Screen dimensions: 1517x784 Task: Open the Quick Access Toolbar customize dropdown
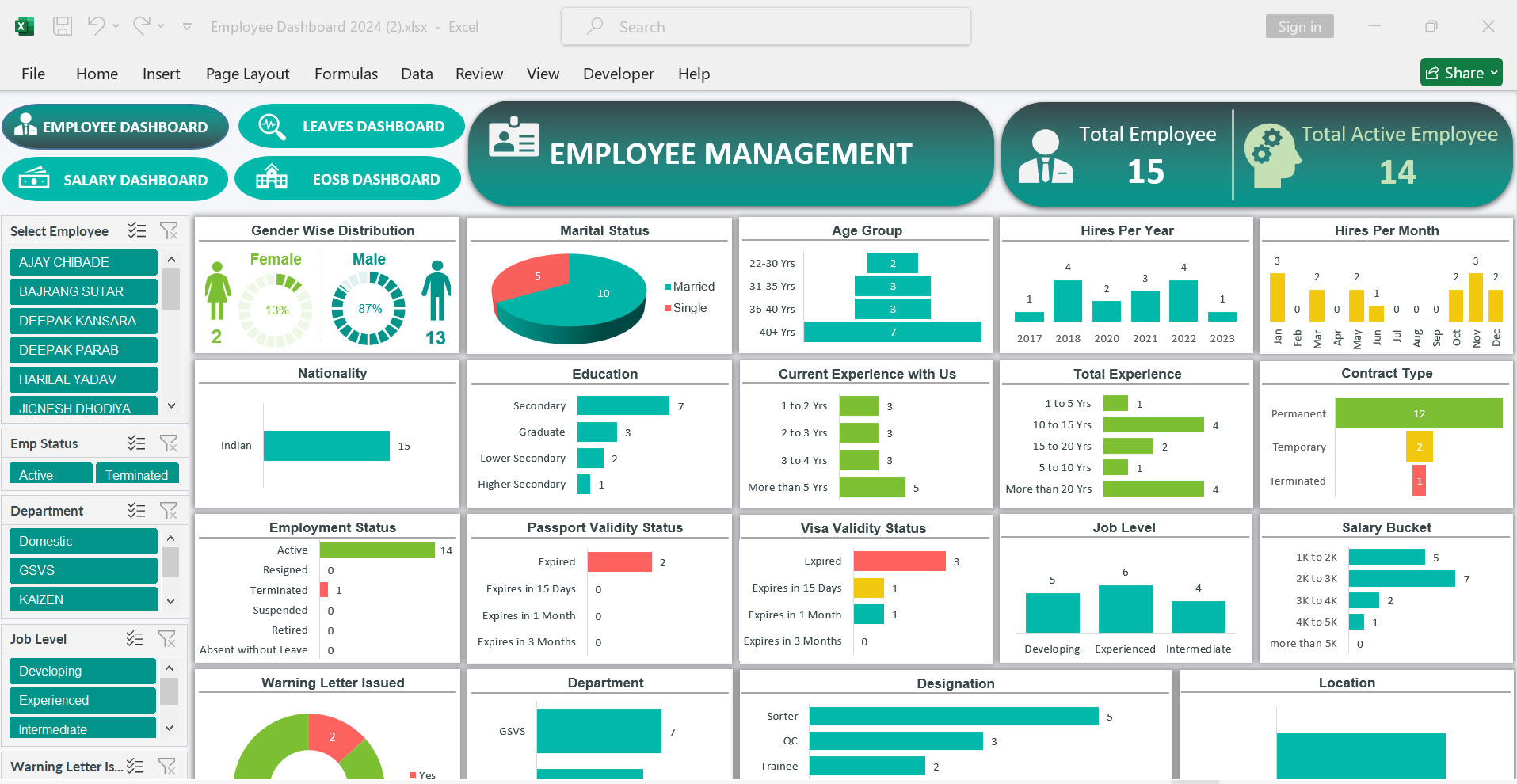pos(187,26)
